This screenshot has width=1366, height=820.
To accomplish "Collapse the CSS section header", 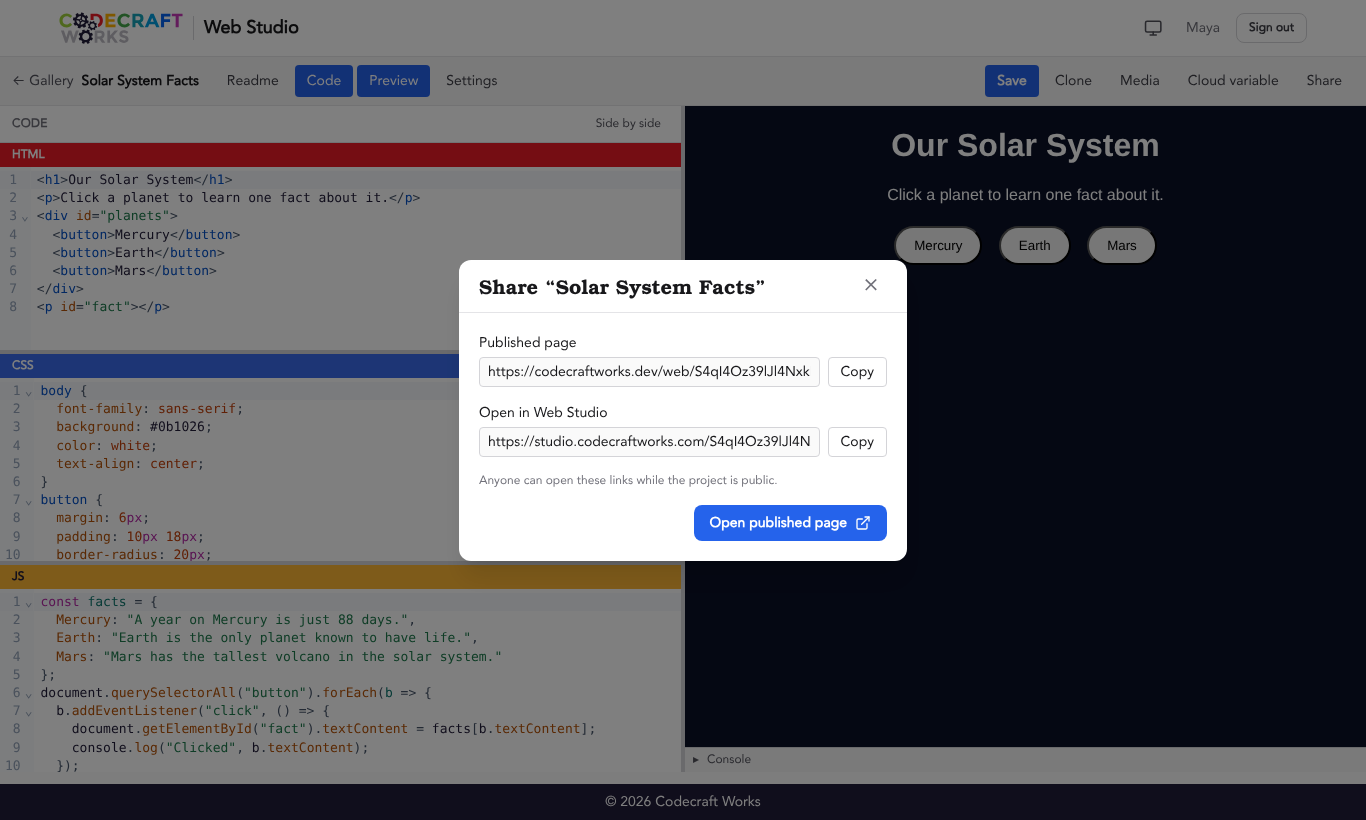I will click(x=340, y=365).
